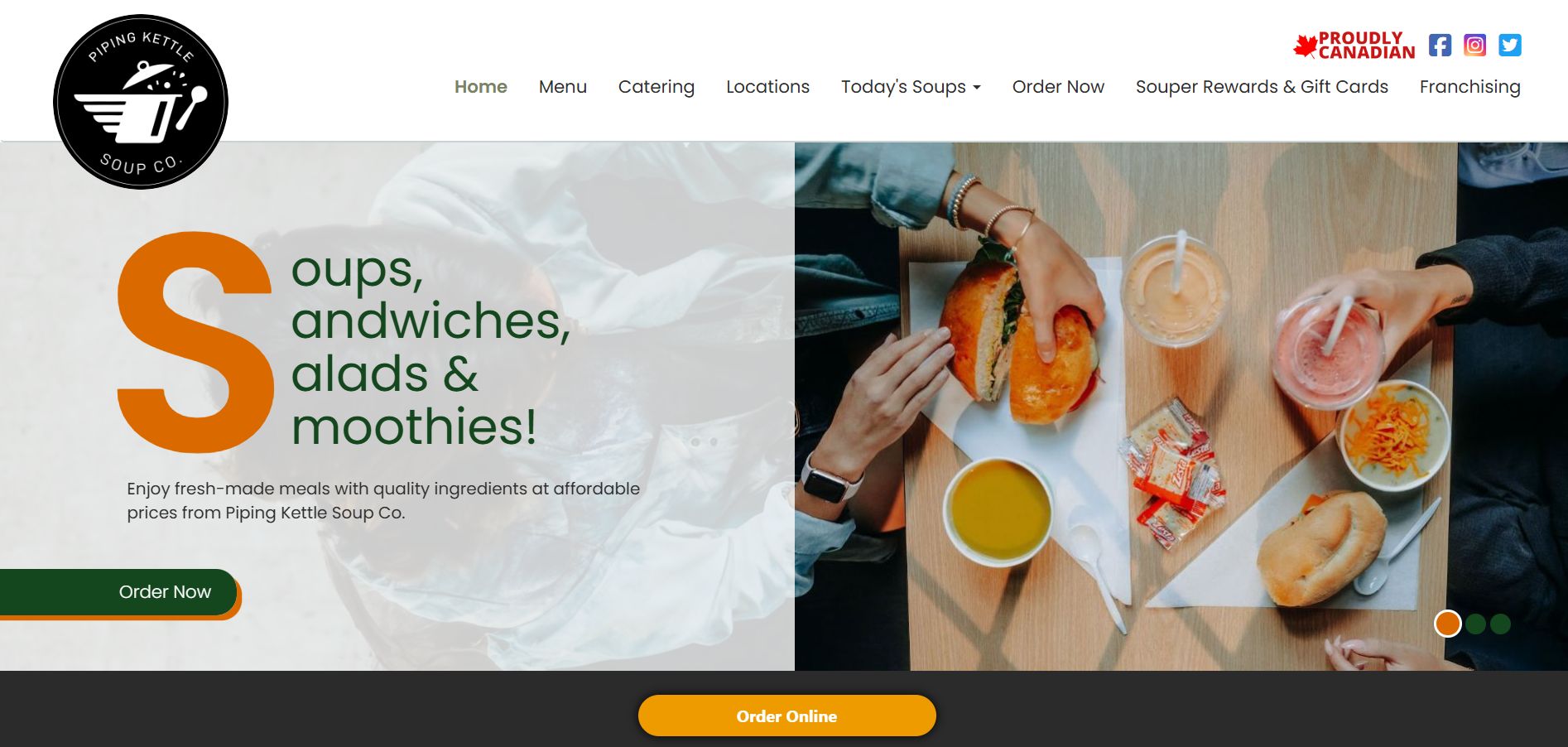Select the first orange carousel dot
This screenshot has width=1568, height=747.
click(x=1447, y=624)
